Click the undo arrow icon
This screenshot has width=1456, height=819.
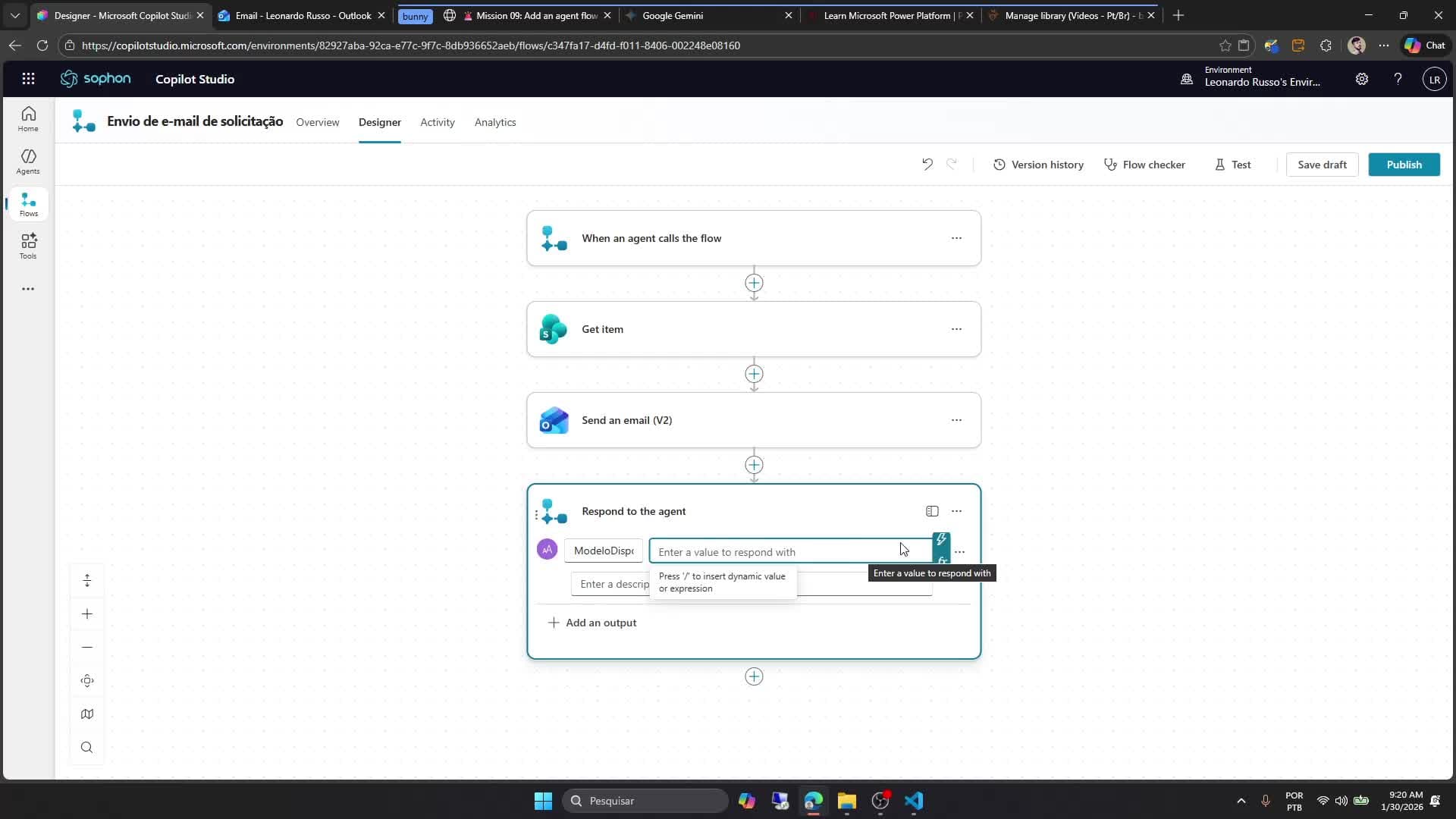point(927,164)
